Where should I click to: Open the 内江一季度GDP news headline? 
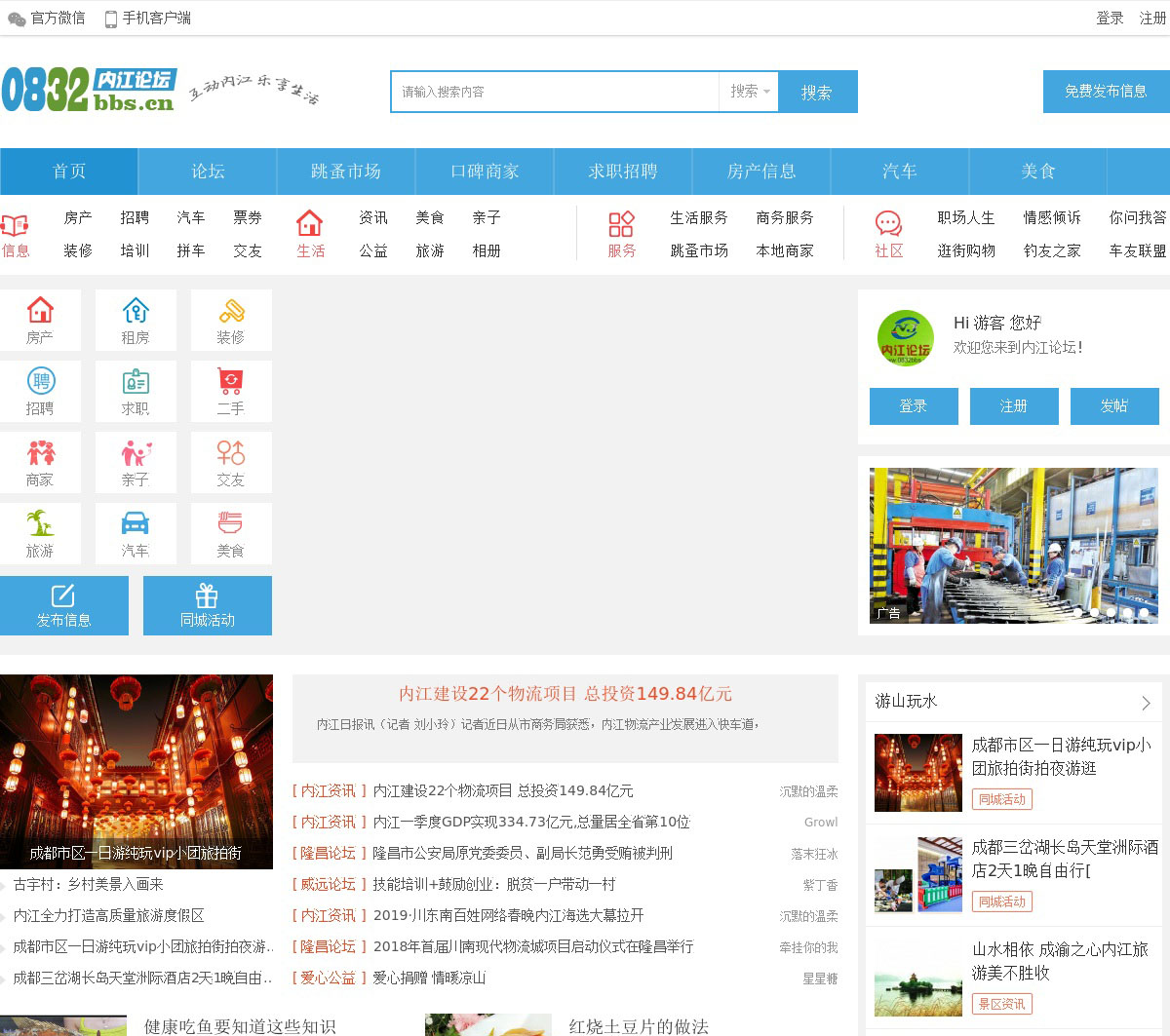[531, 822]
